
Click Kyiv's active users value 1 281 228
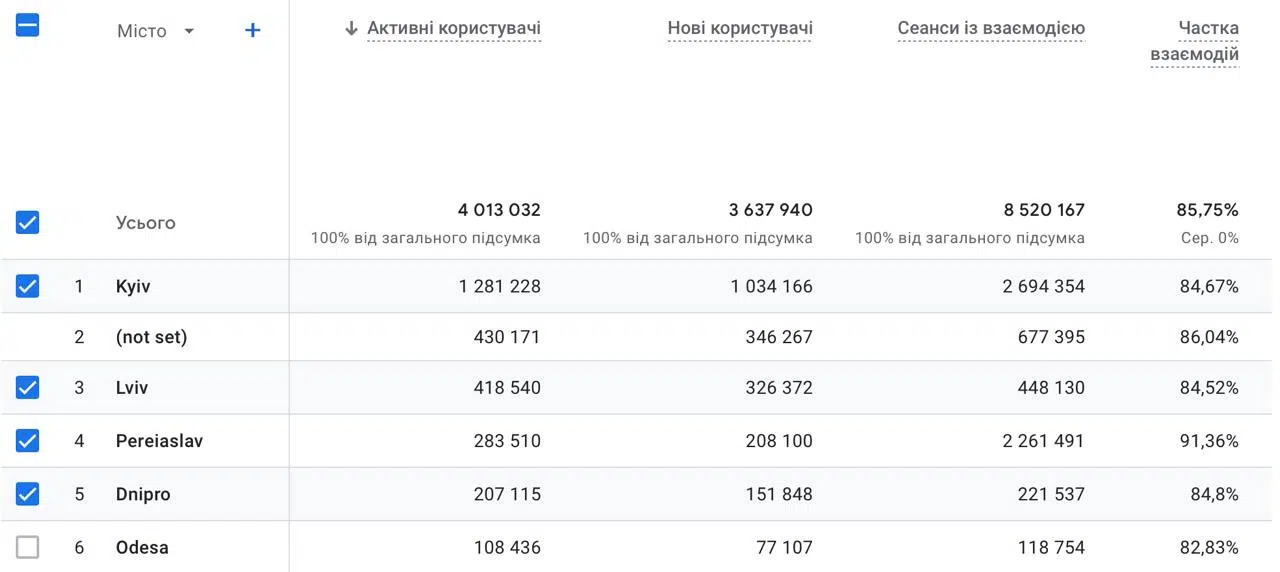click(499, 287)
